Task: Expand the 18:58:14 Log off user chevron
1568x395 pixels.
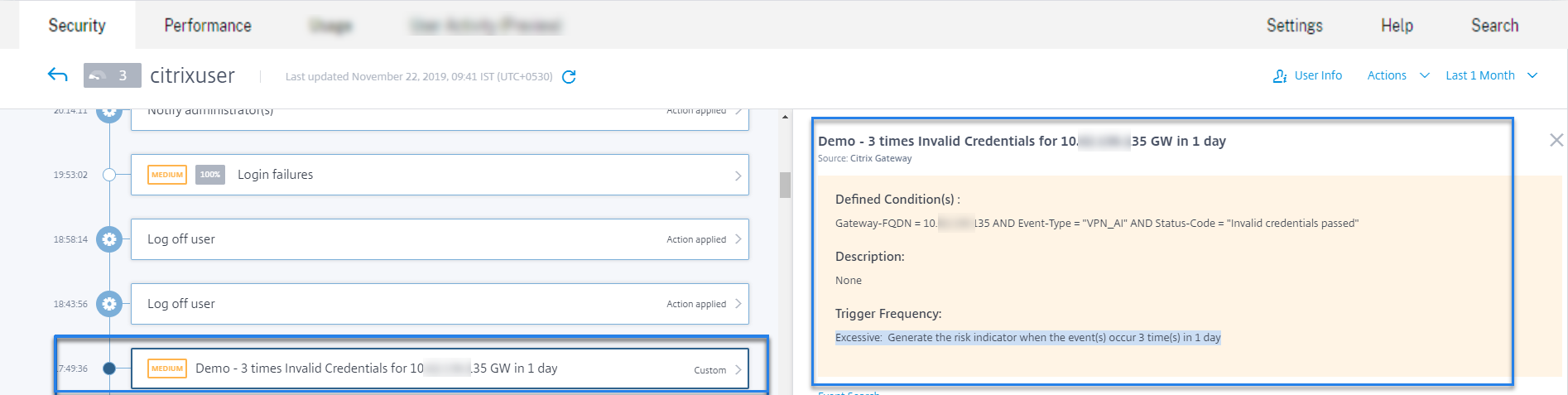Action: tap(738, 239)
